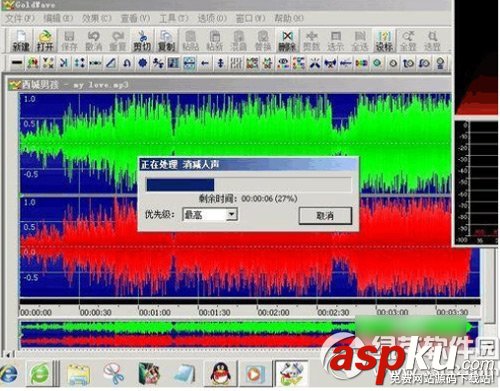Click the GoldWave taskbar button
500x391 pixels.
pos(291,373)
